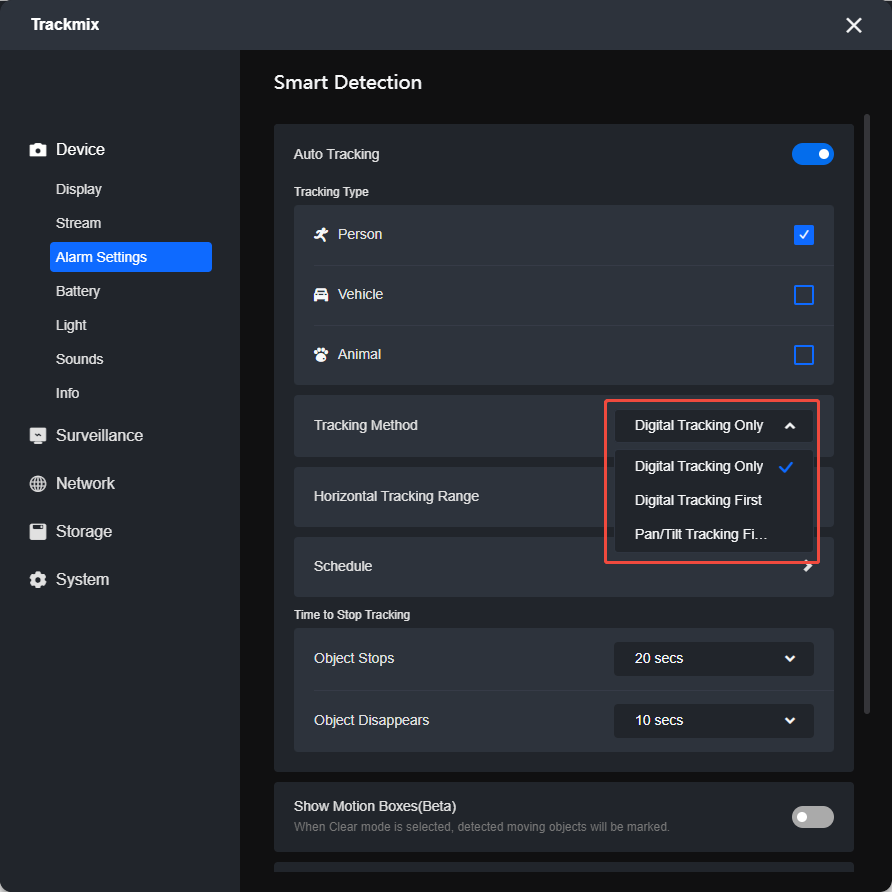The image size is (892, 892).
Task: Click the Object Stops label
Action: [x=354, y=659]
